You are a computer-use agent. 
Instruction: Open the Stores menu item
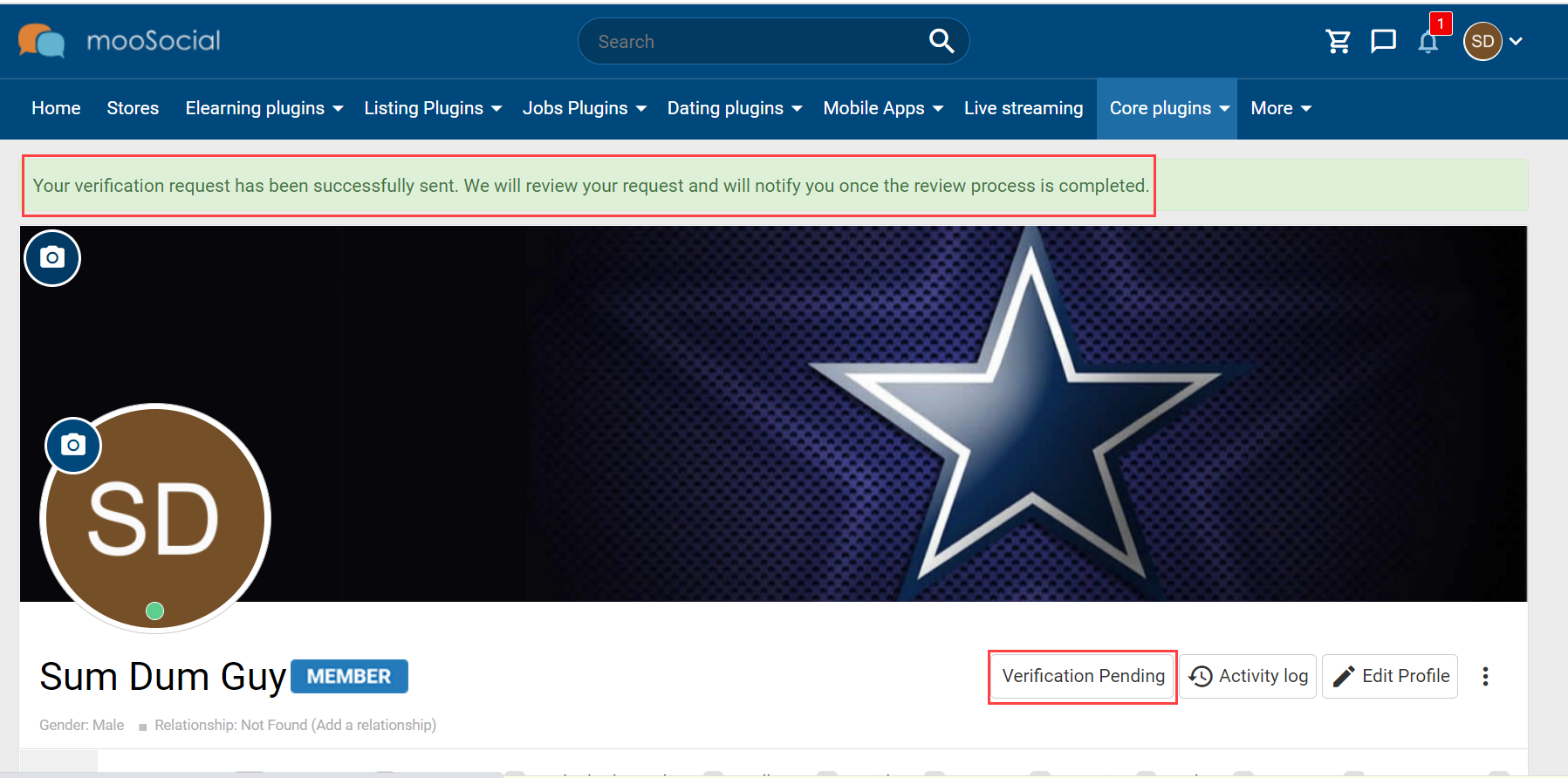click(x=133, y=108)
